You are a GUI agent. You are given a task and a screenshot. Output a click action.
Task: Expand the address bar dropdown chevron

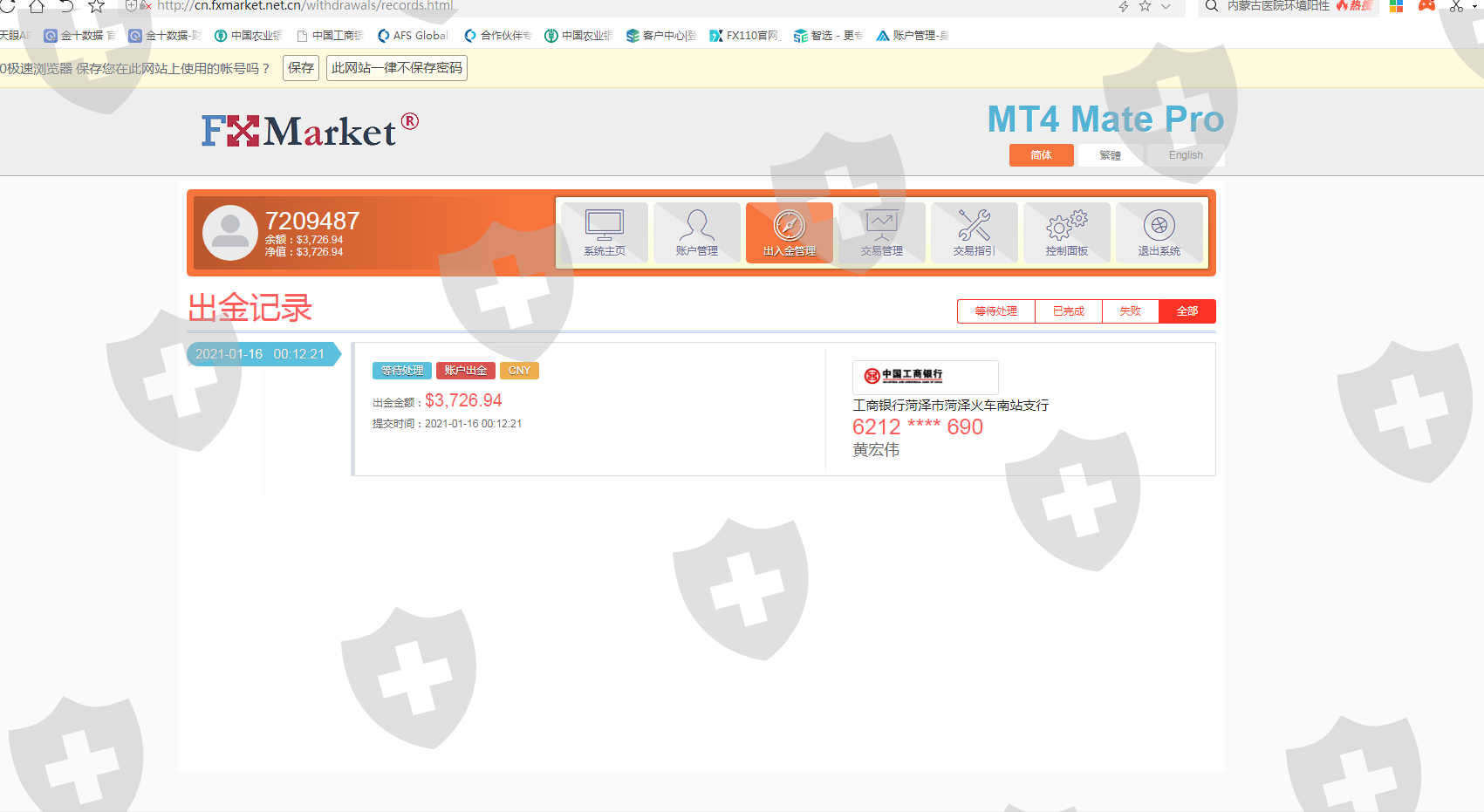(x=1166, y=6)
